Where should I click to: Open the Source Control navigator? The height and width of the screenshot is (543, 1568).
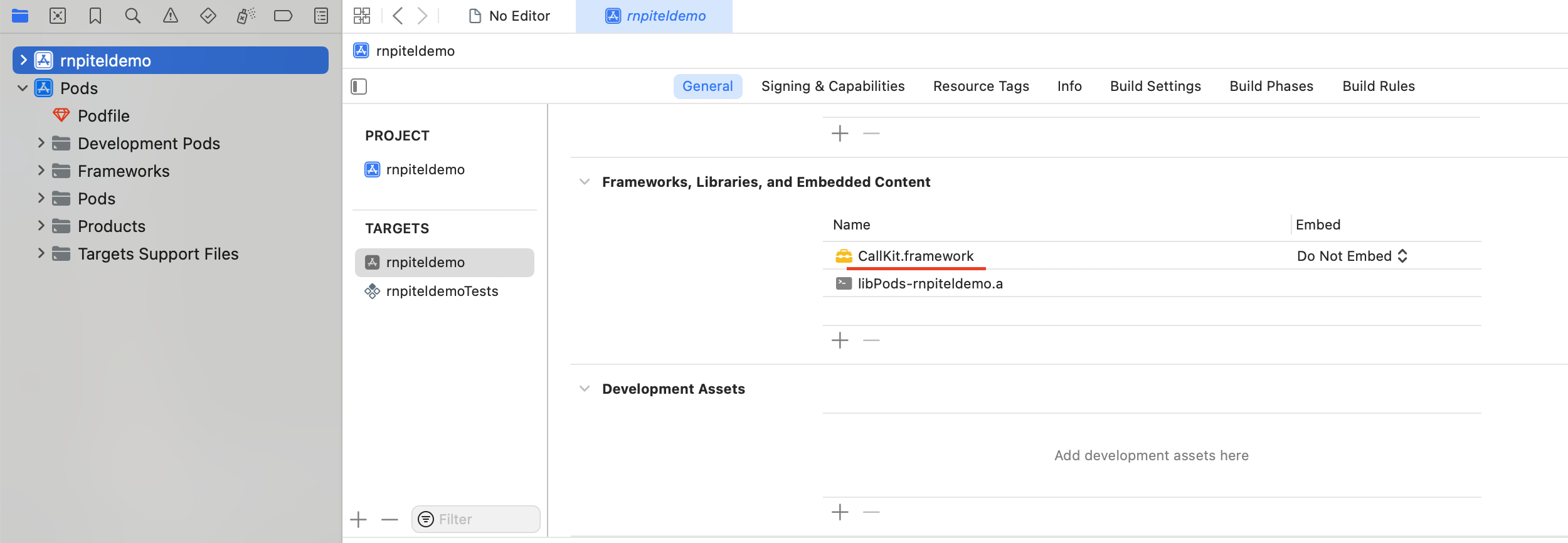click(58, 16)
